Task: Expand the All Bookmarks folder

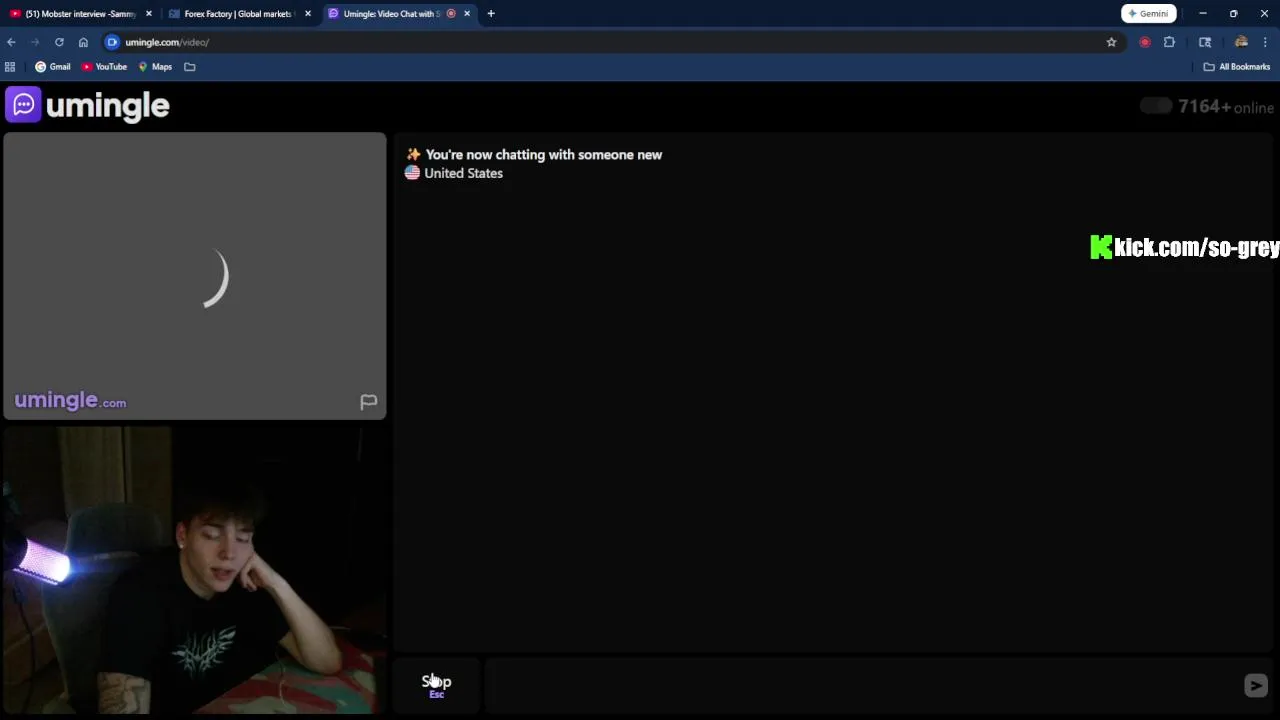Action: pyautogui.click(x=1237, y=67)
